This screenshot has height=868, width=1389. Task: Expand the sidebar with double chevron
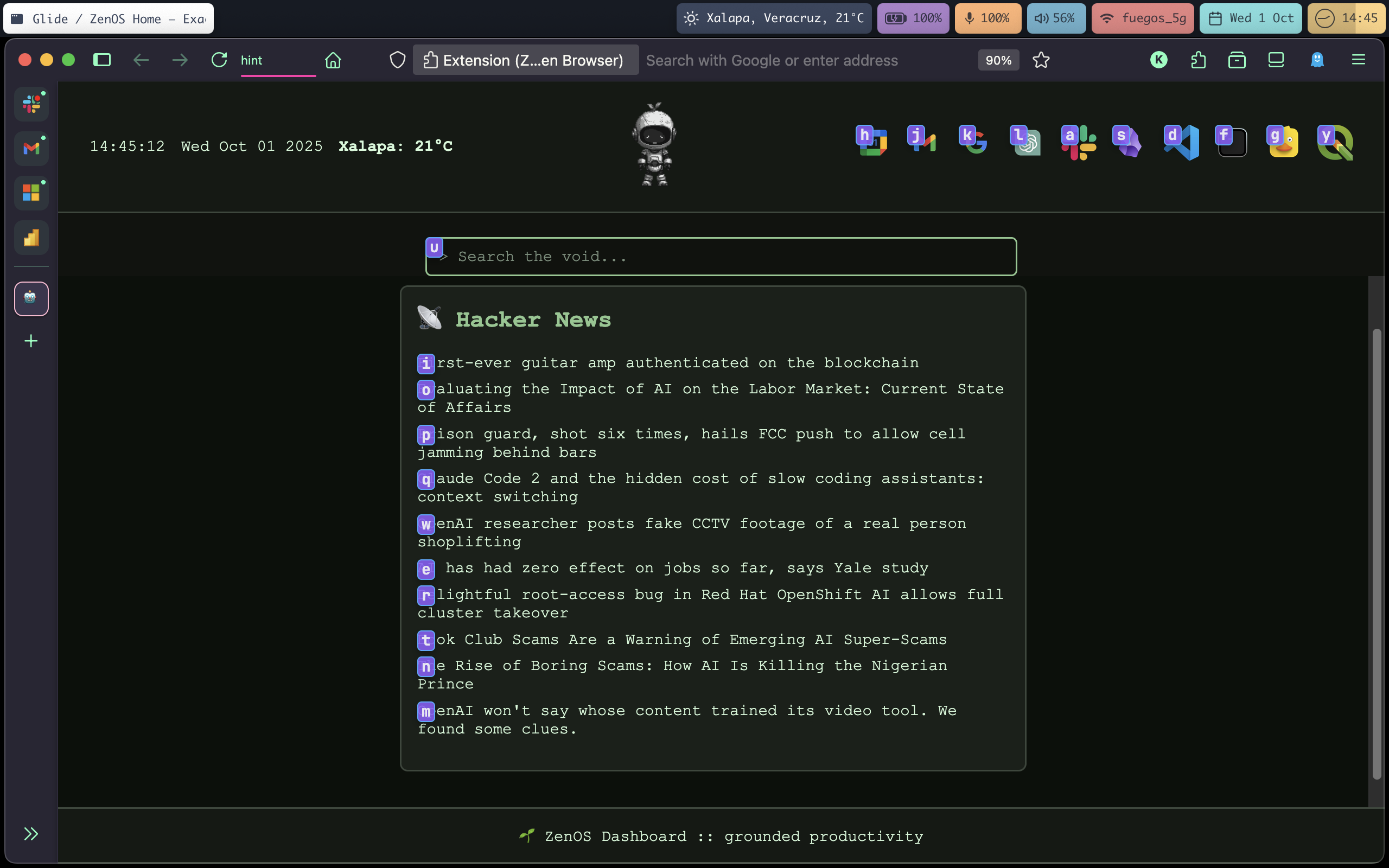[x=31, y=834]
